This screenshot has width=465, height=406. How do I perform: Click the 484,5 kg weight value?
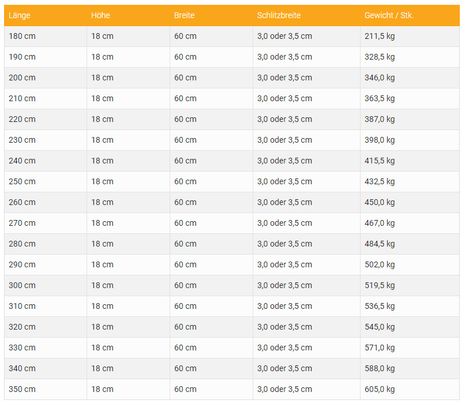pos(380,244)
